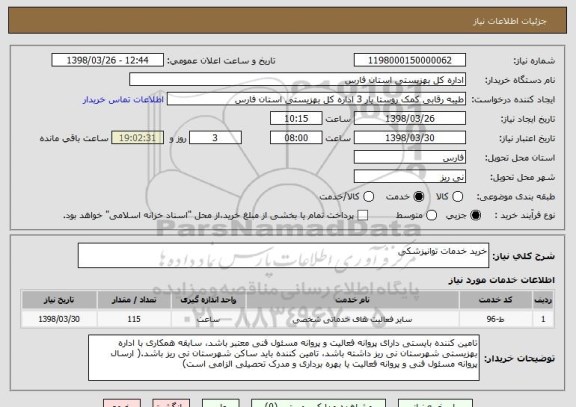
Task: Select the کالا/خدمت radio button
Action: pos(368,197)
